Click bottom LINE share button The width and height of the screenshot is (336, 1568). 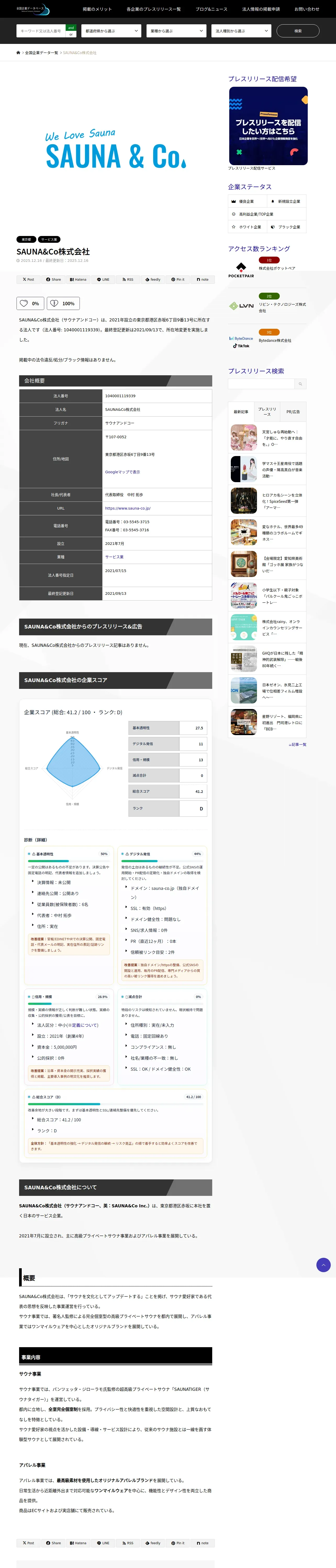coord(103,1543)
